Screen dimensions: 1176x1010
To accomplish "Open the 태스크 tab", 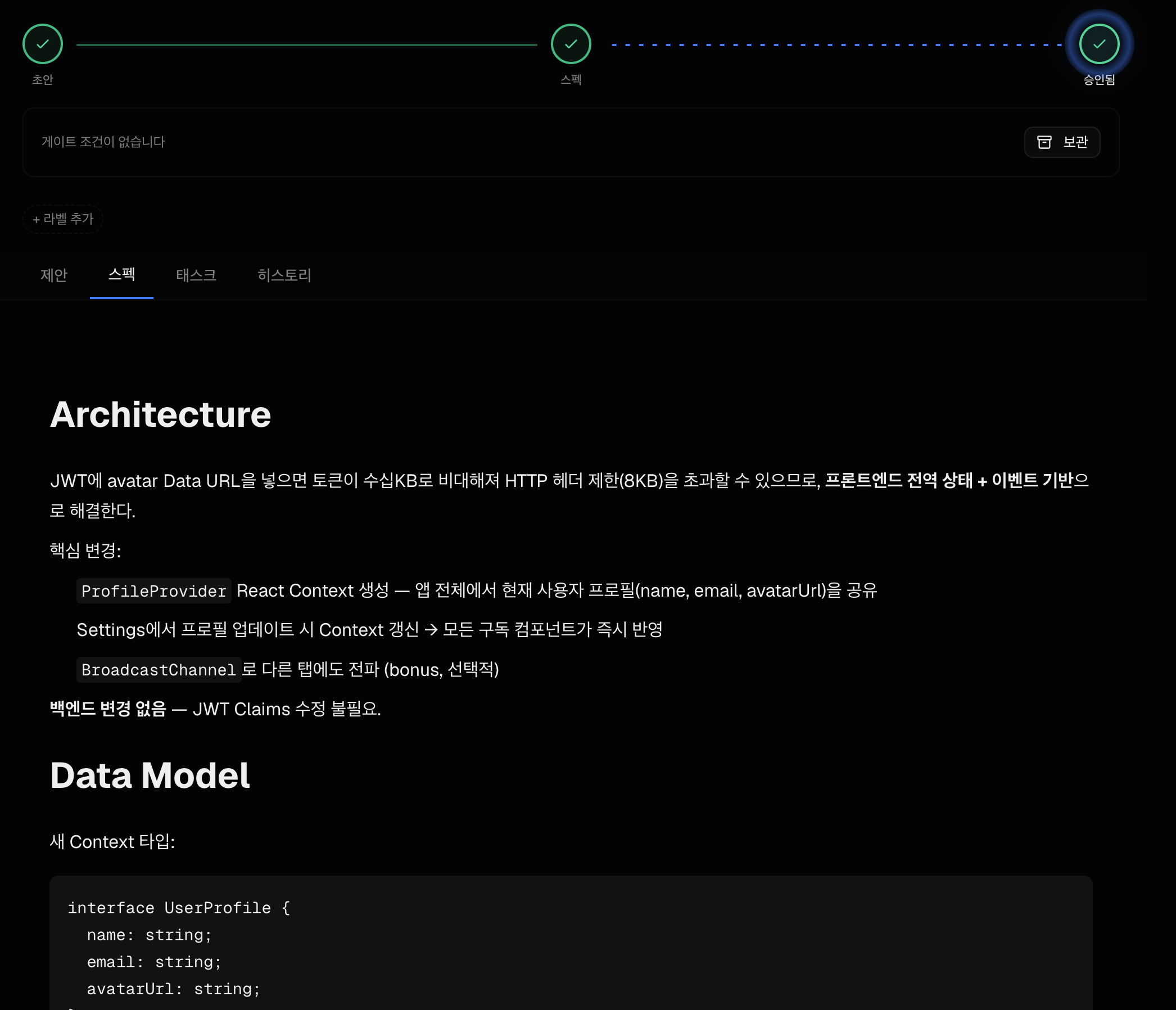I will 196,276.
